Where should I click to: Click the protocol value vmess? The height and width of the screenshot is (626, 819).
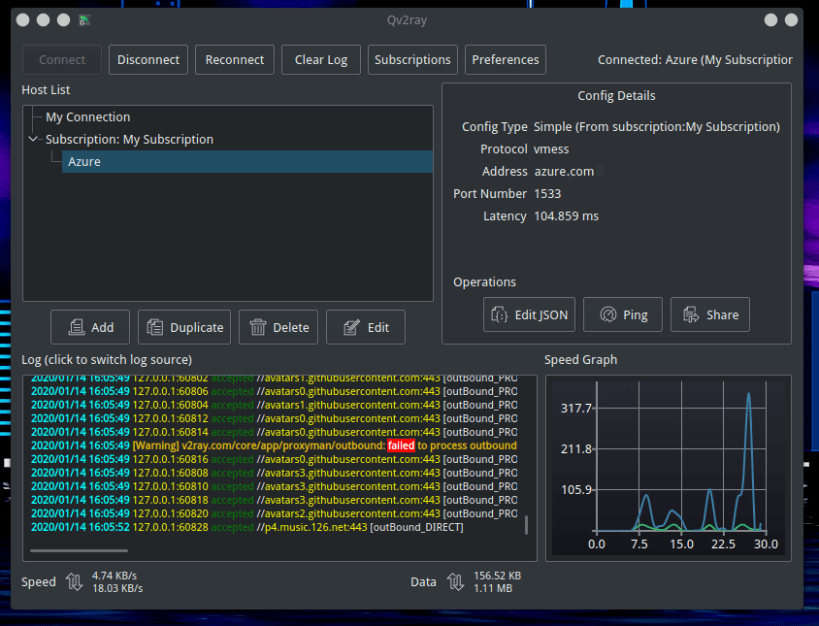[551, 149]
